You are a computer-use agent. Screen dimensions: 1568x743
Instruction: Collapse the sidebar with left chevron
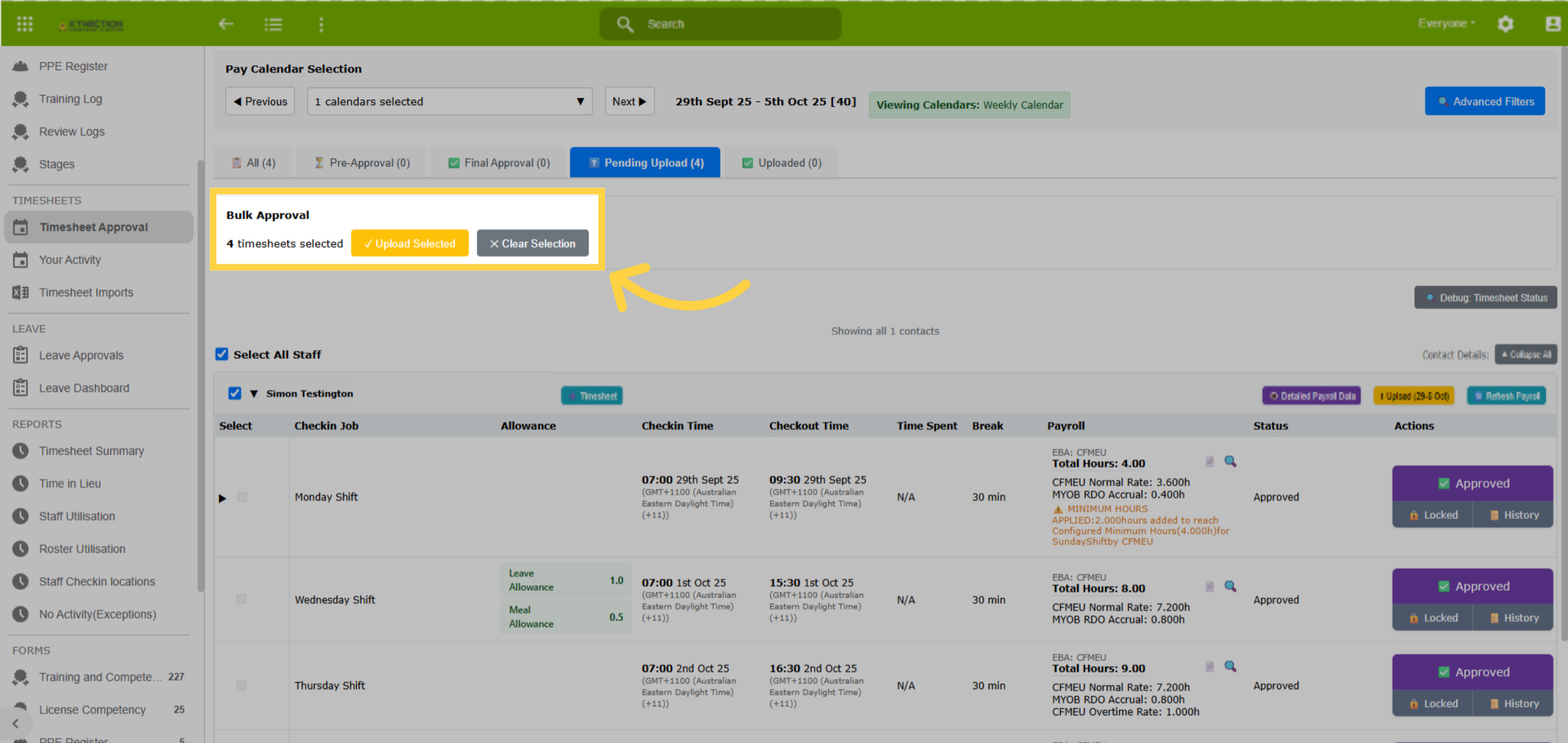pyautogui.click(x=16, y=723)
